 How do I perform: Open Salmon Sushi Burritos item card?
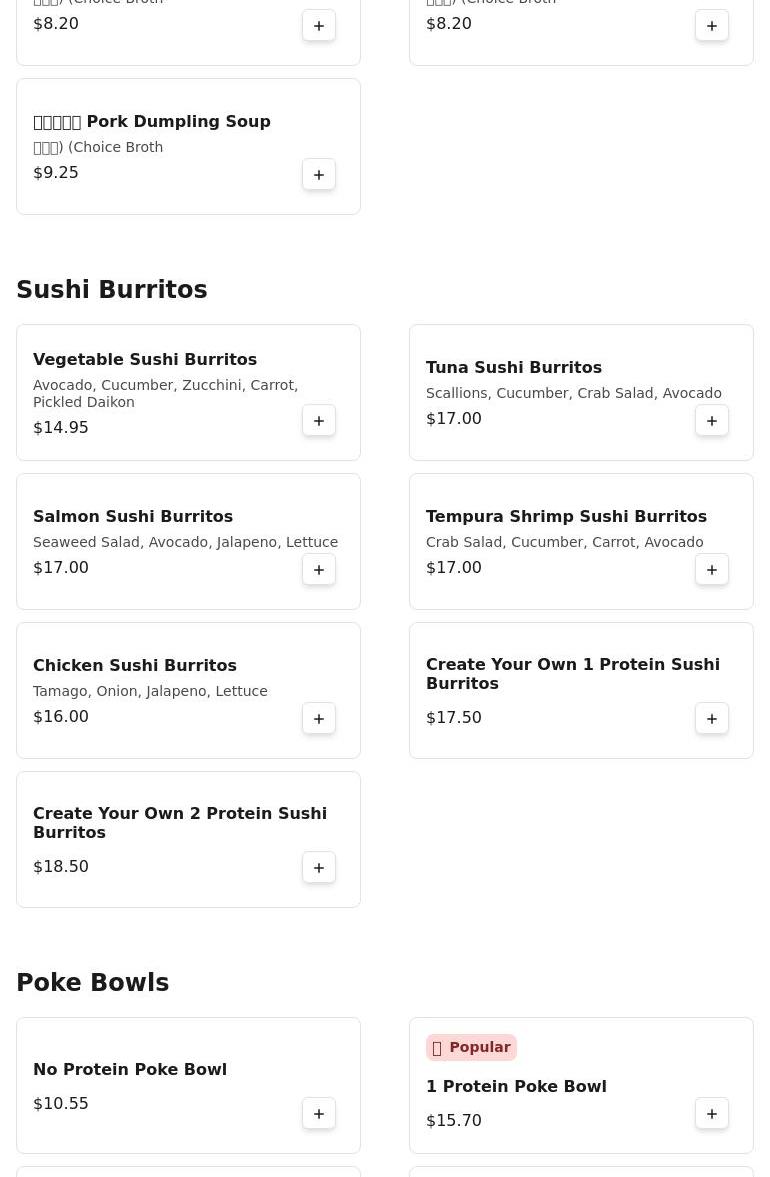click(x=188, y=541)
